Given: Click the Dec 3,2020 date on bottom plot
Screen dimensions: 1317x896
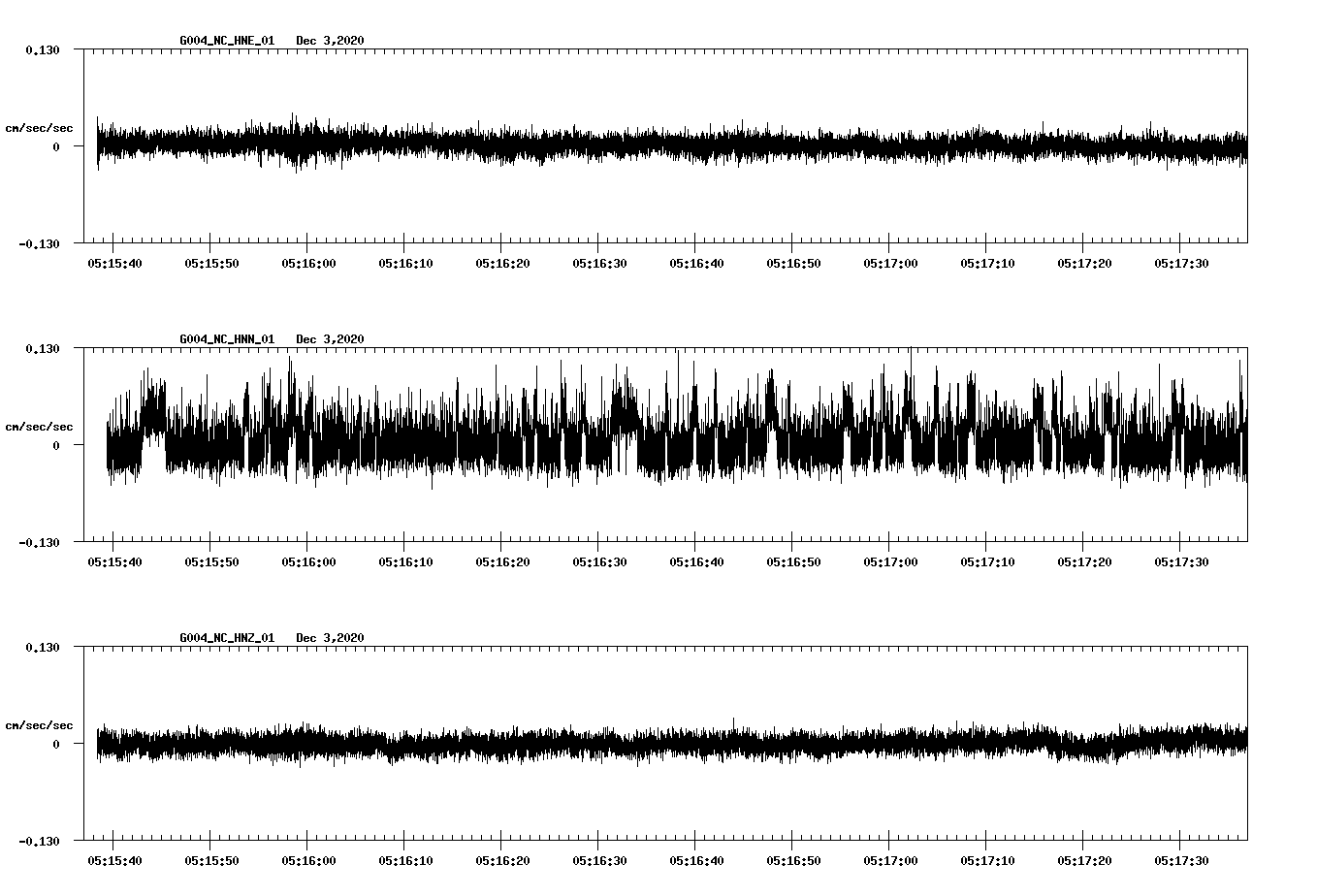Looking at the screenshot, I should (x=332, y=638).
